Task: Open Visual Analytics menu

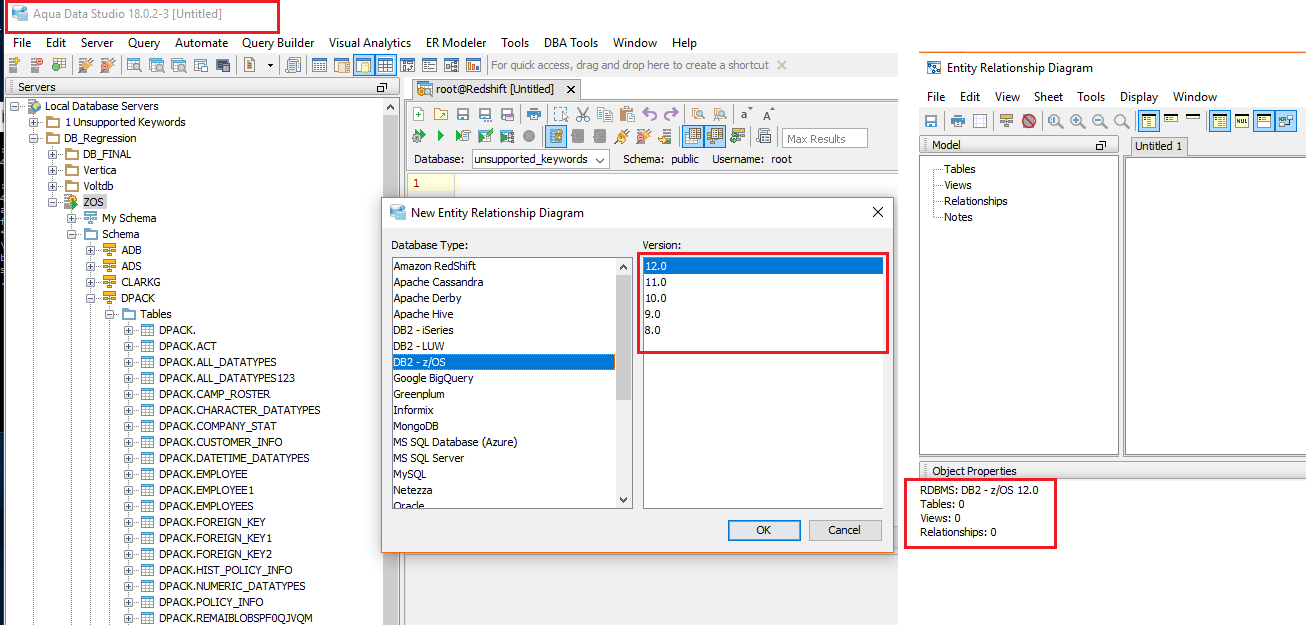Action: click(370, 43)
